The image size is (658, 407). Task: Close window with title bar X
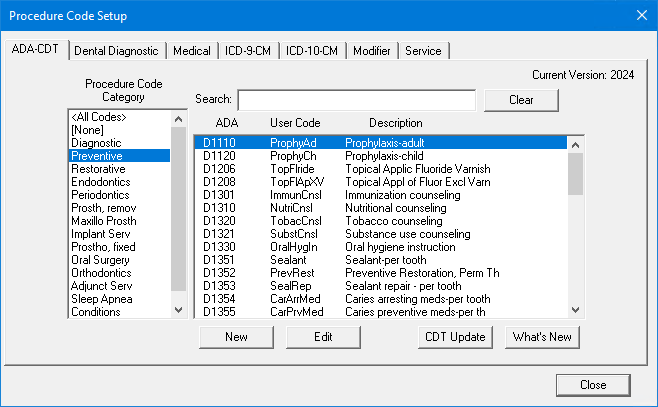tap(641, 16)
